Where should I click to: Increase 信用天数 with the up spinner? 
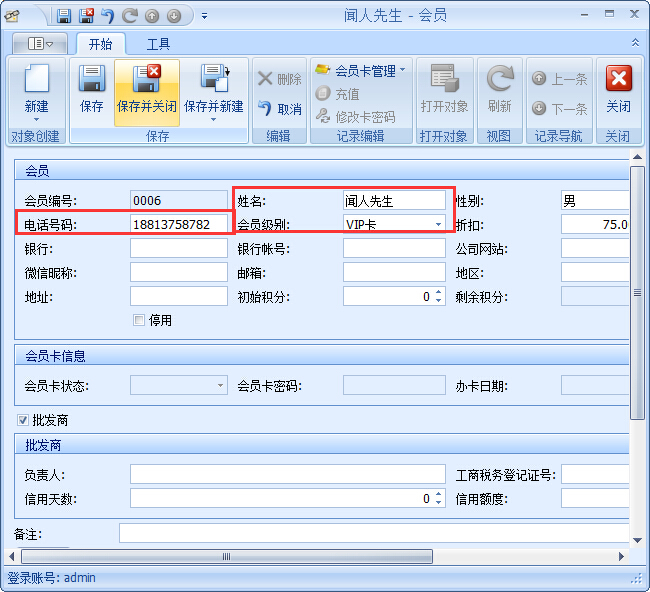point(439,494)
